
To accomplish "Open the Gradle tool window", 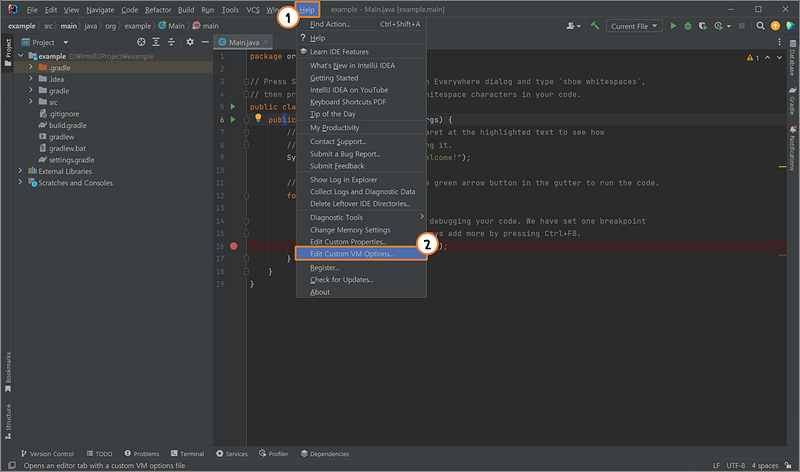I will [792, 101].
